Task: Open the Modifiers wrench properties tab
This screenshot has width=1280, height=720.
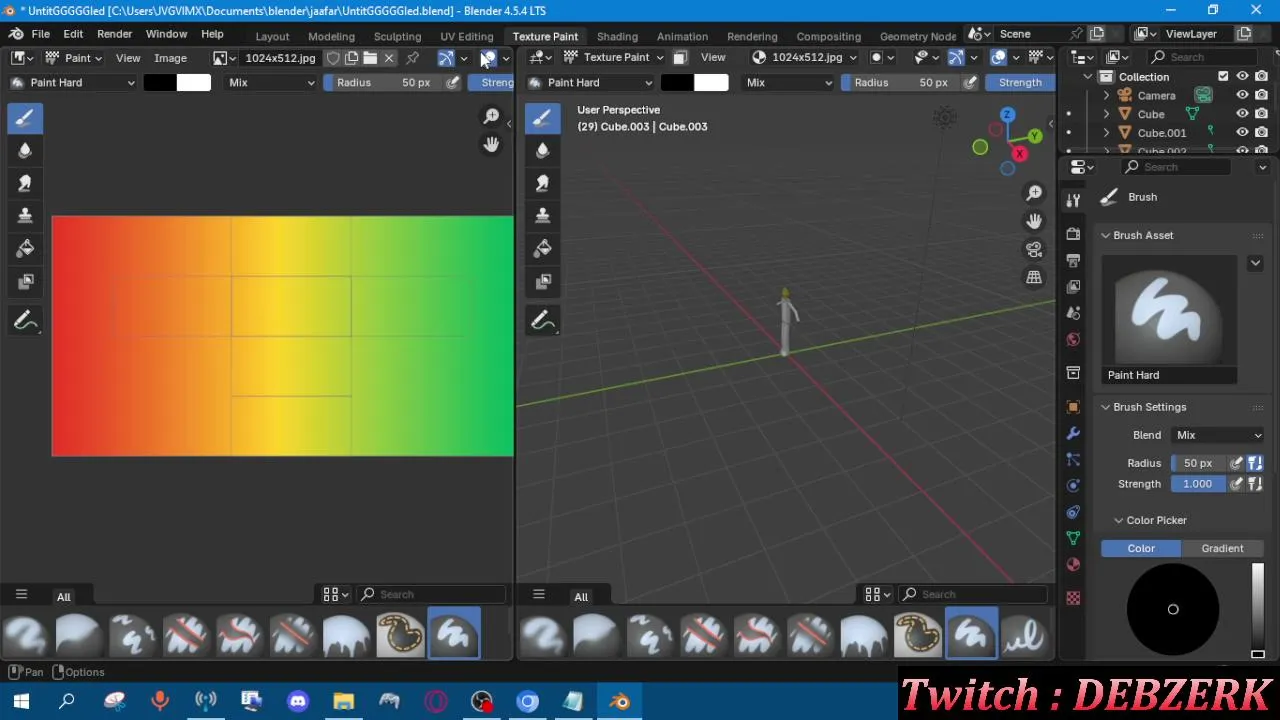Action: [1073, 434]
